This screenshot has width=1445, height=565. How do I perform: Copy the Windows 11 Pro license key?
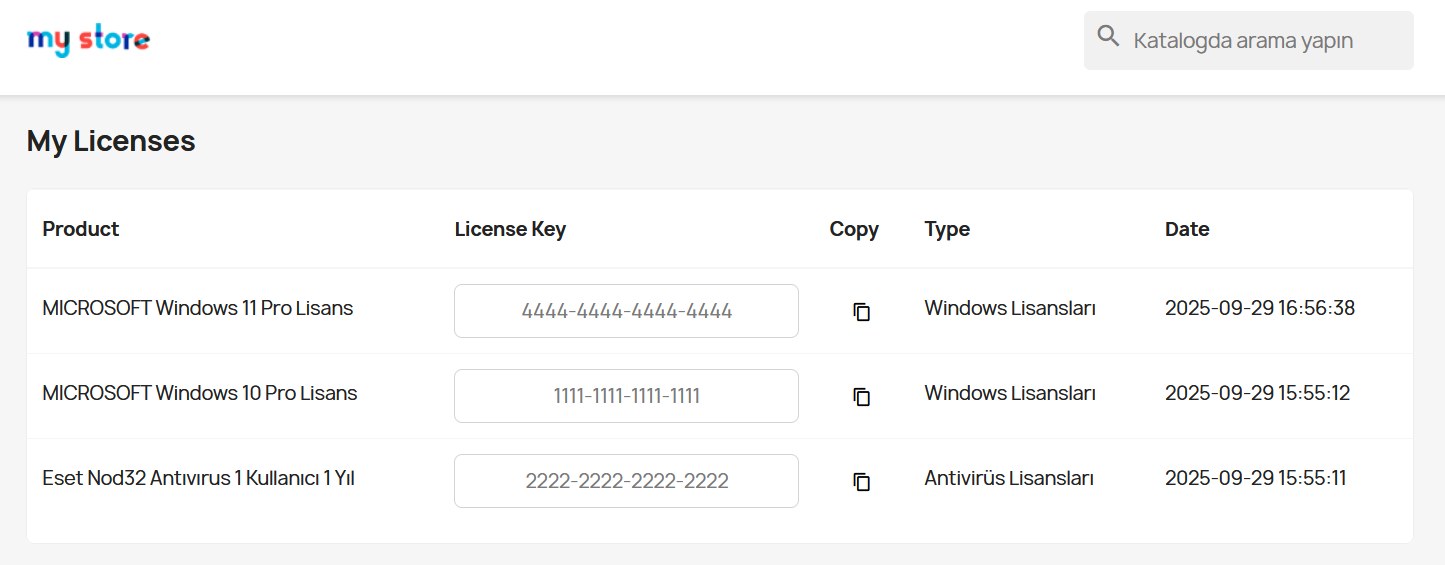point(861,312)
